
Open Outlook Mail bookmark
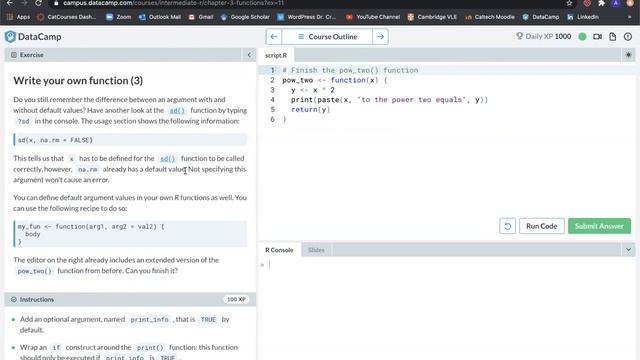pos(160,17)
